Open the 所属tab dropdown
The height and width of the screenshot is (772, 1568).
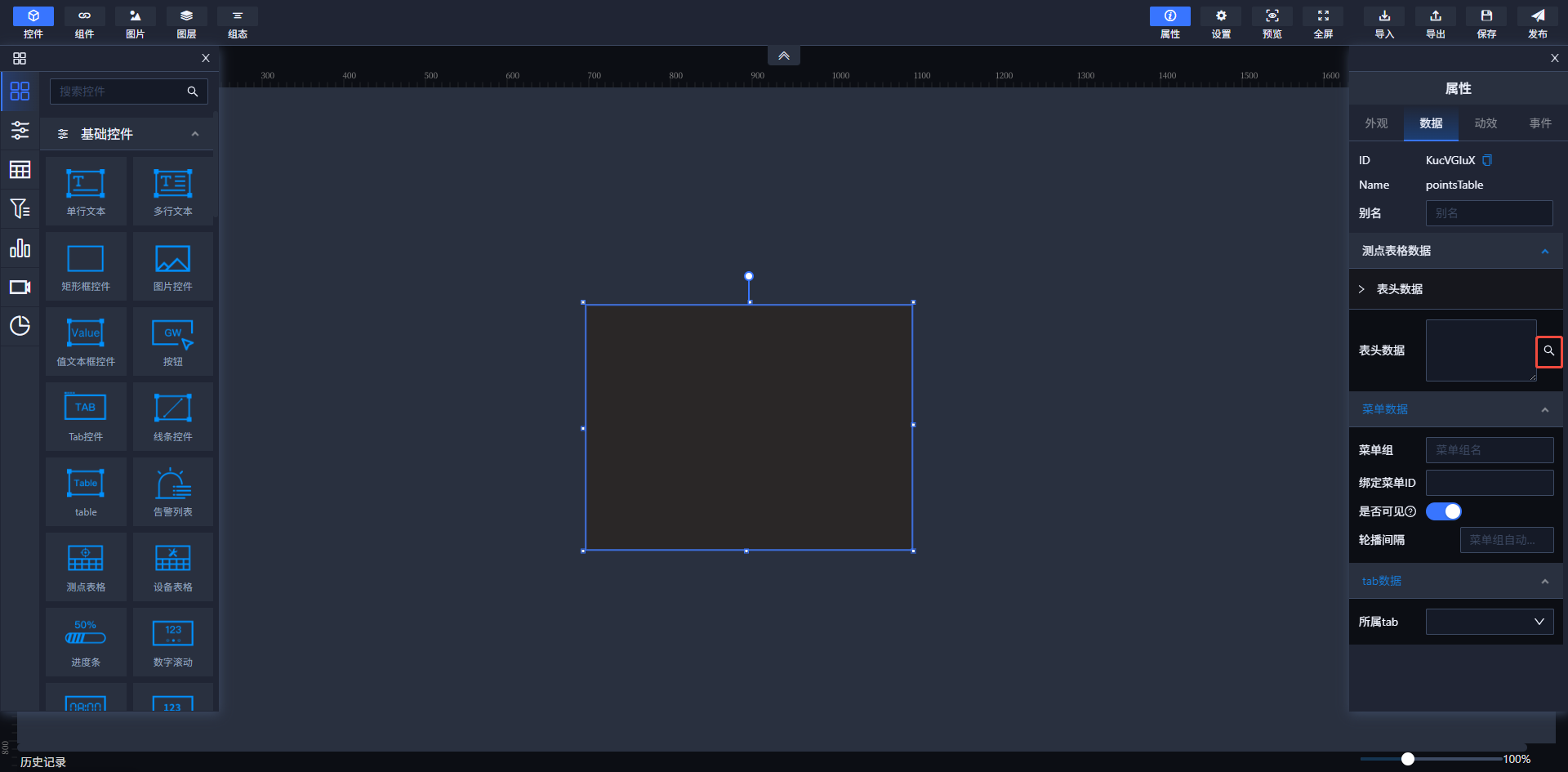pyautogui.click(x=1489, y=622)
